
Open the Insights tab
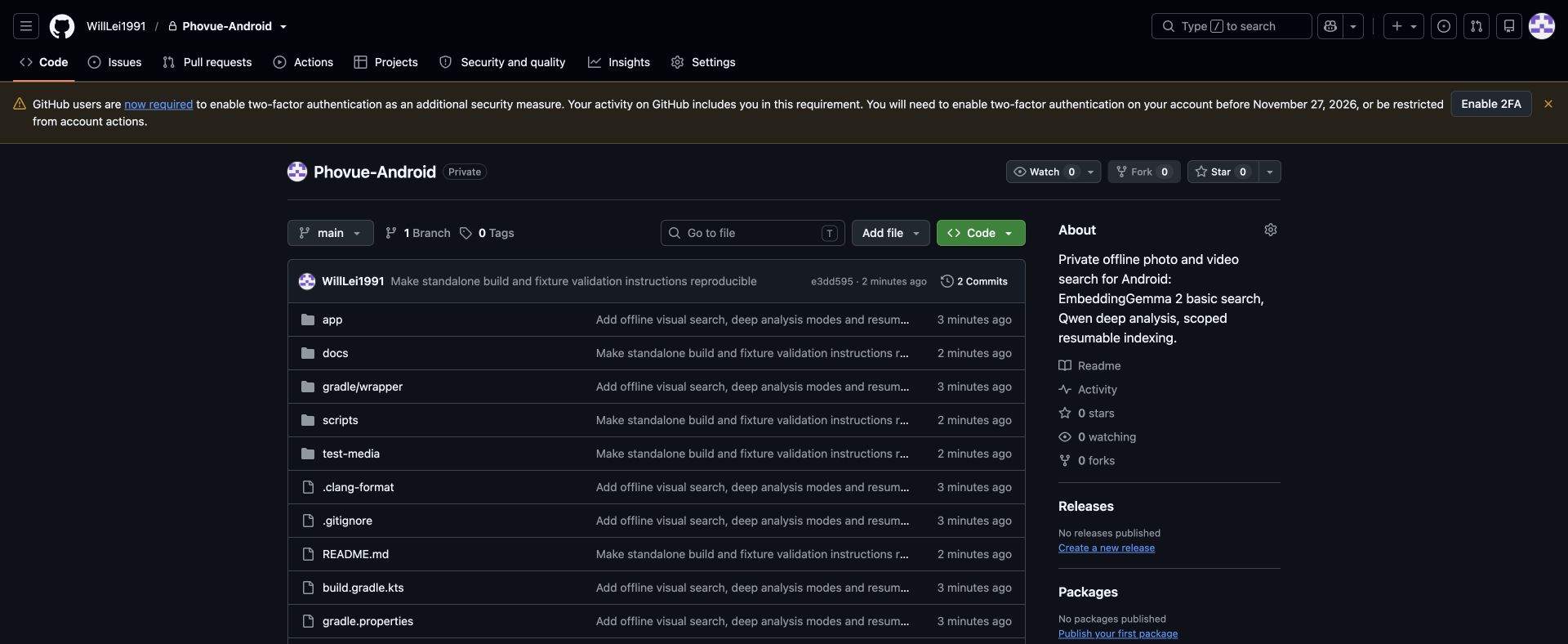click(x=619, y=62)
